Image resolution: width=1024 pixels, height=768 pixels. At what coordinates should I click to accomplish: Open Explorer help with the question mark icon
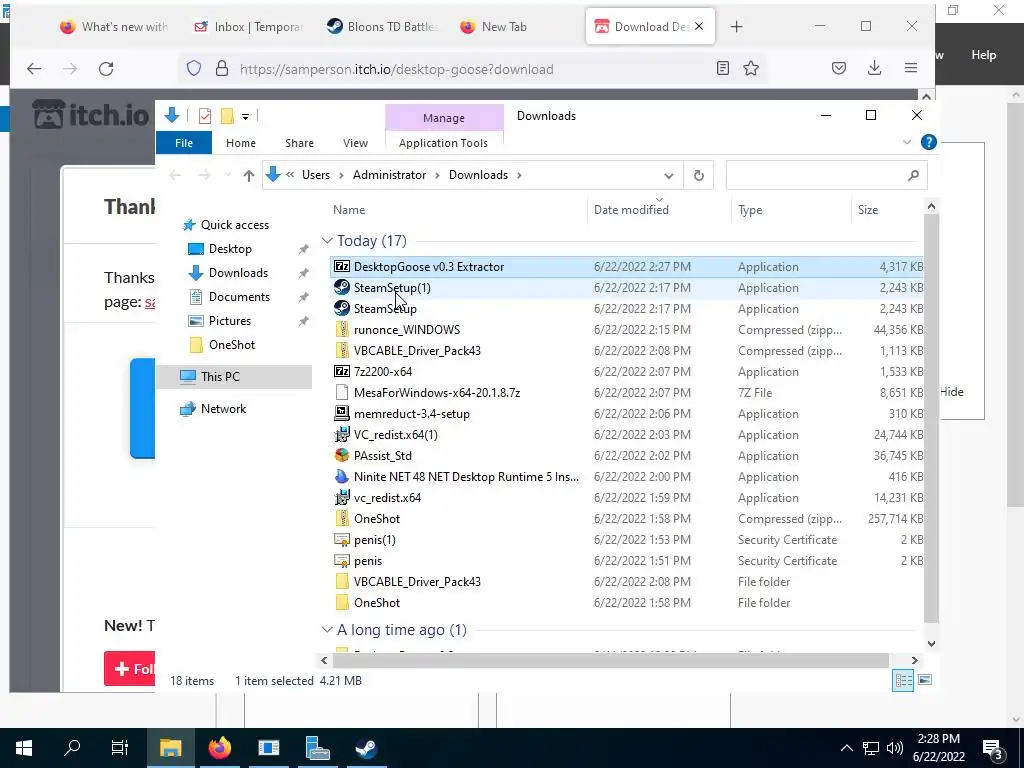click(x=928, y=142)
